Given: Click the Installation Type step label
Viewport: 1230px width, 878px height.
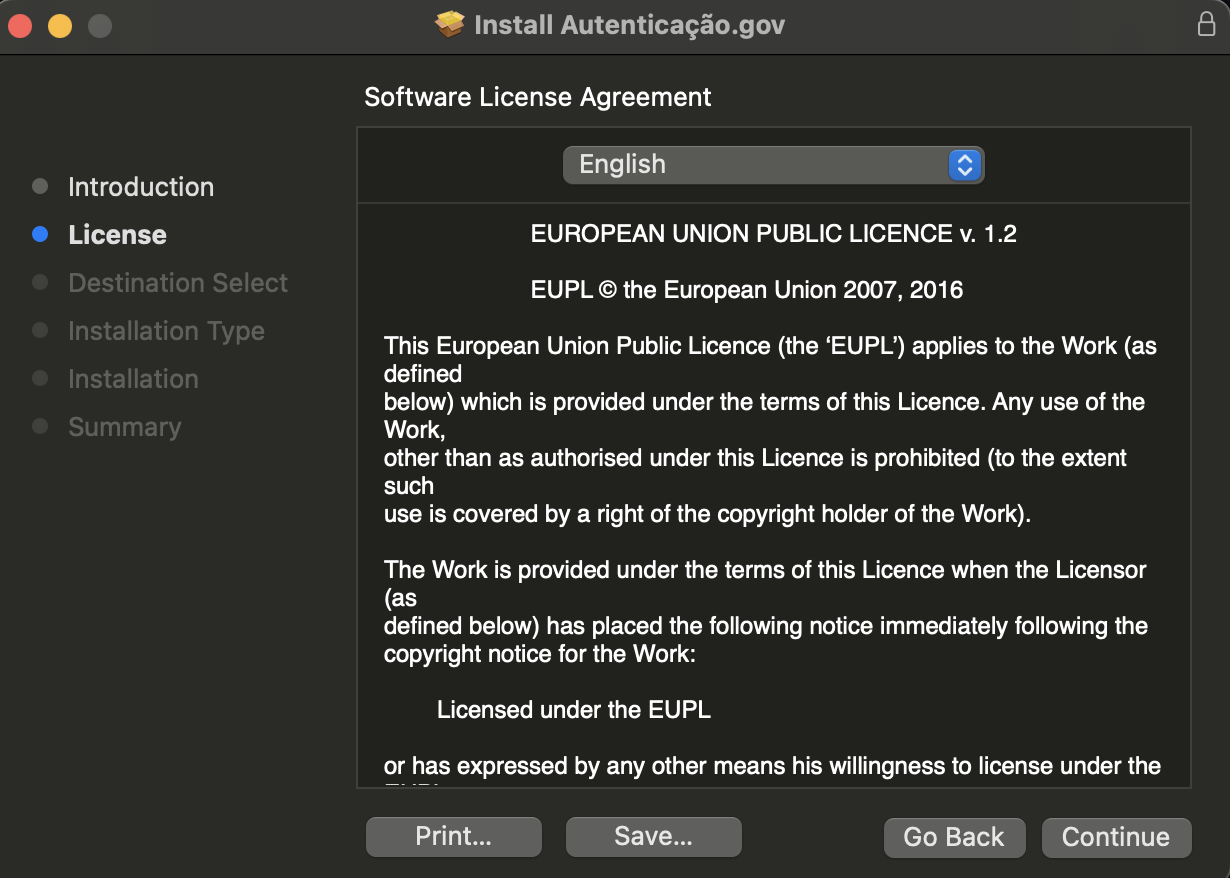Looking at the screenshot, I should point(166,331).
